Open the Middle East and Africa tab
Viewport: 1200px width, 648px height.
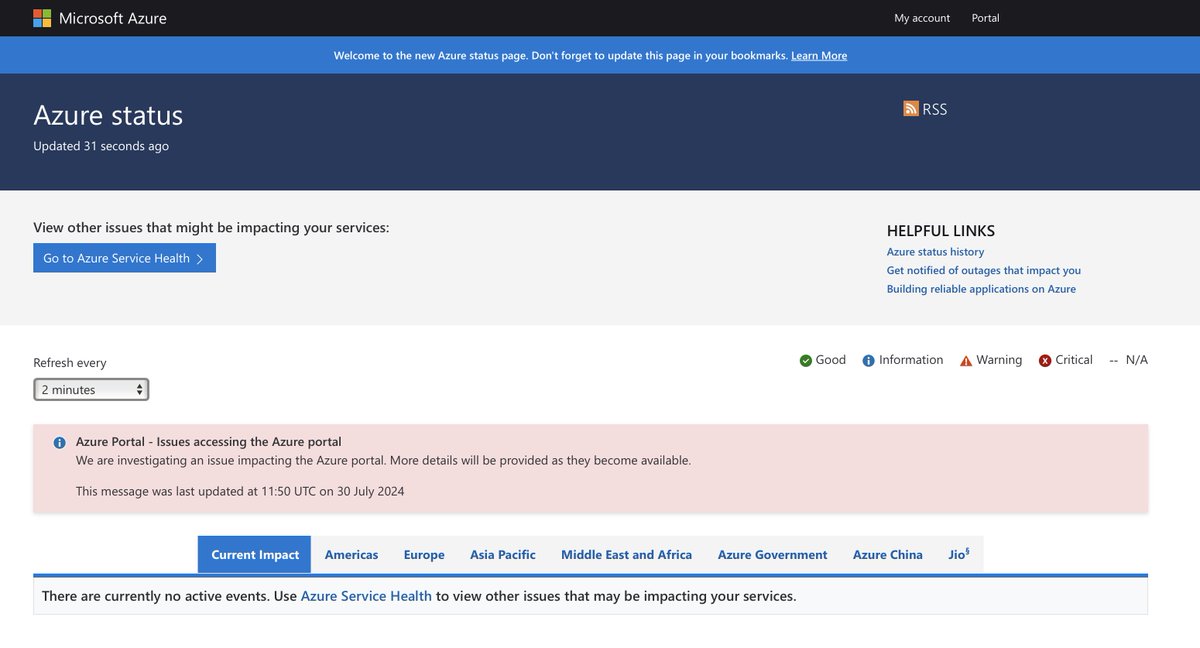627,555
